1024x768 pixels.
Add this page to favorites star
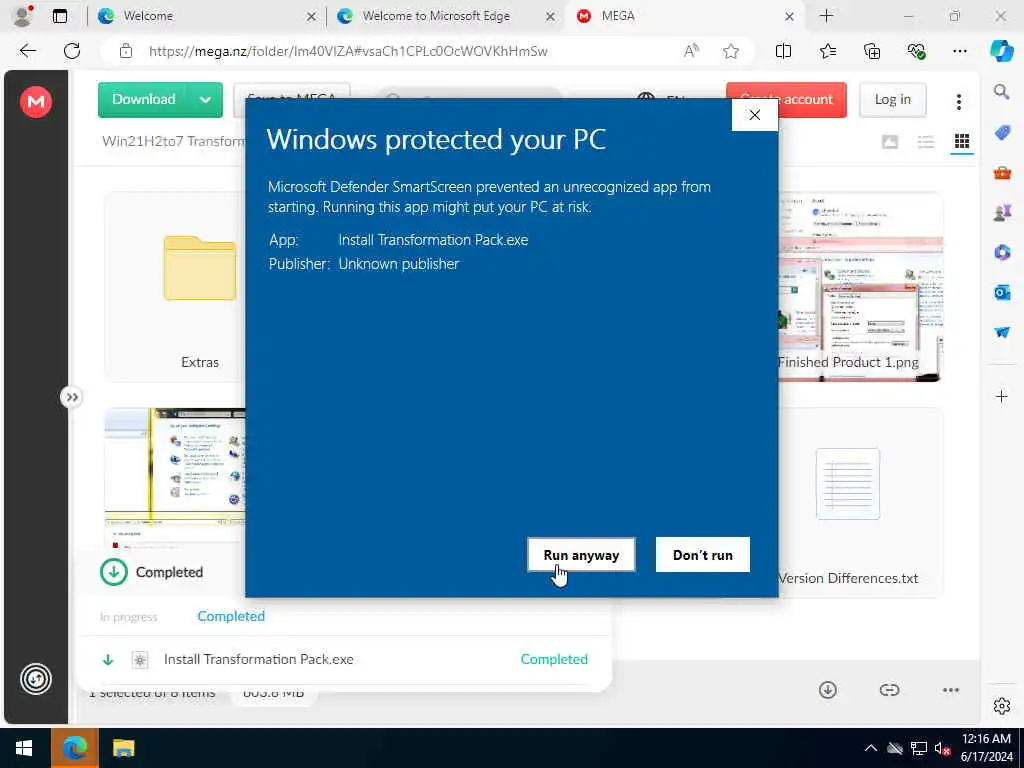click(x=731, y=51)
